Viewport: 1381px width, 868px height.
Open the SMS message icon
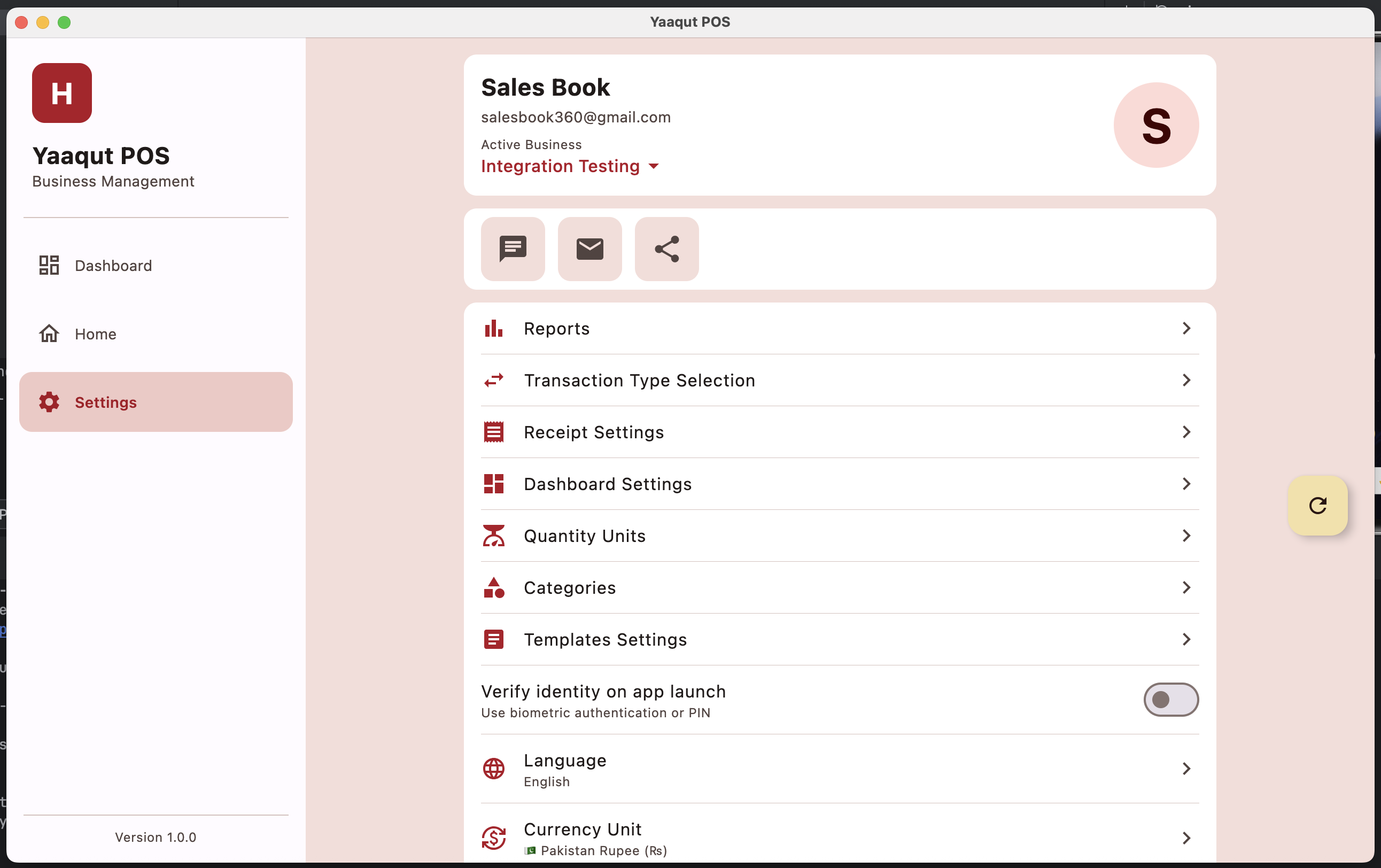coord(512,249)
